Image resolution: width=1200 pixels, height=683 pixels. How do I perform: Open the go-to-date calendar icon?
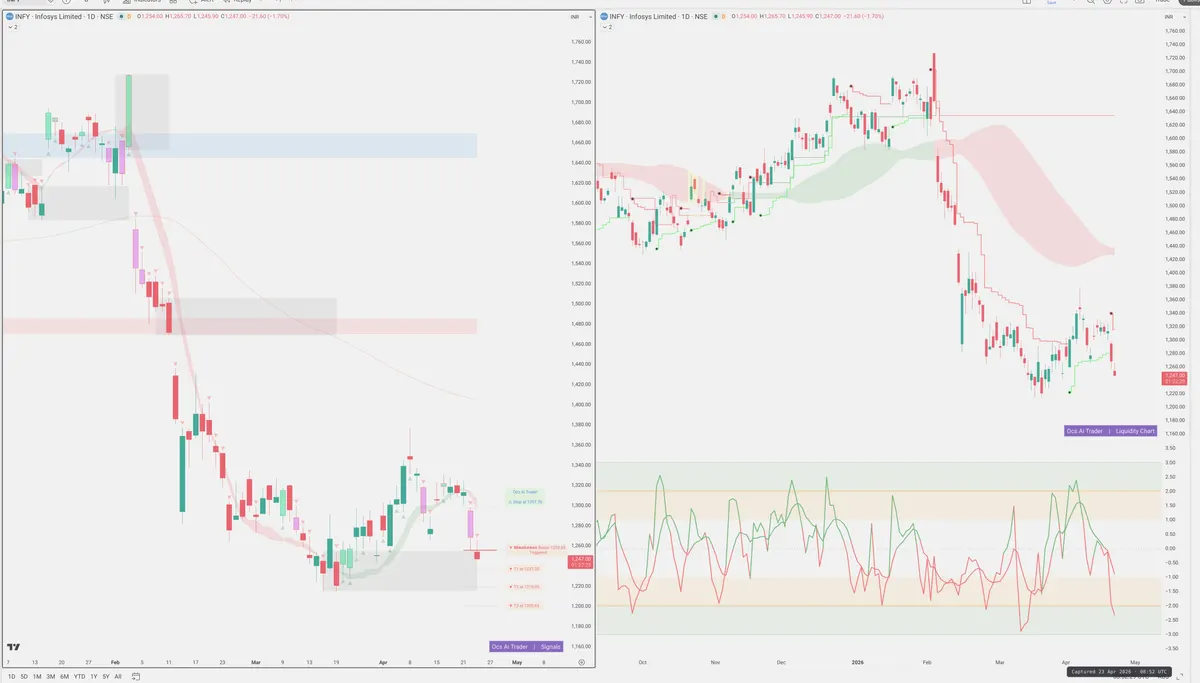tap(136, 677)
